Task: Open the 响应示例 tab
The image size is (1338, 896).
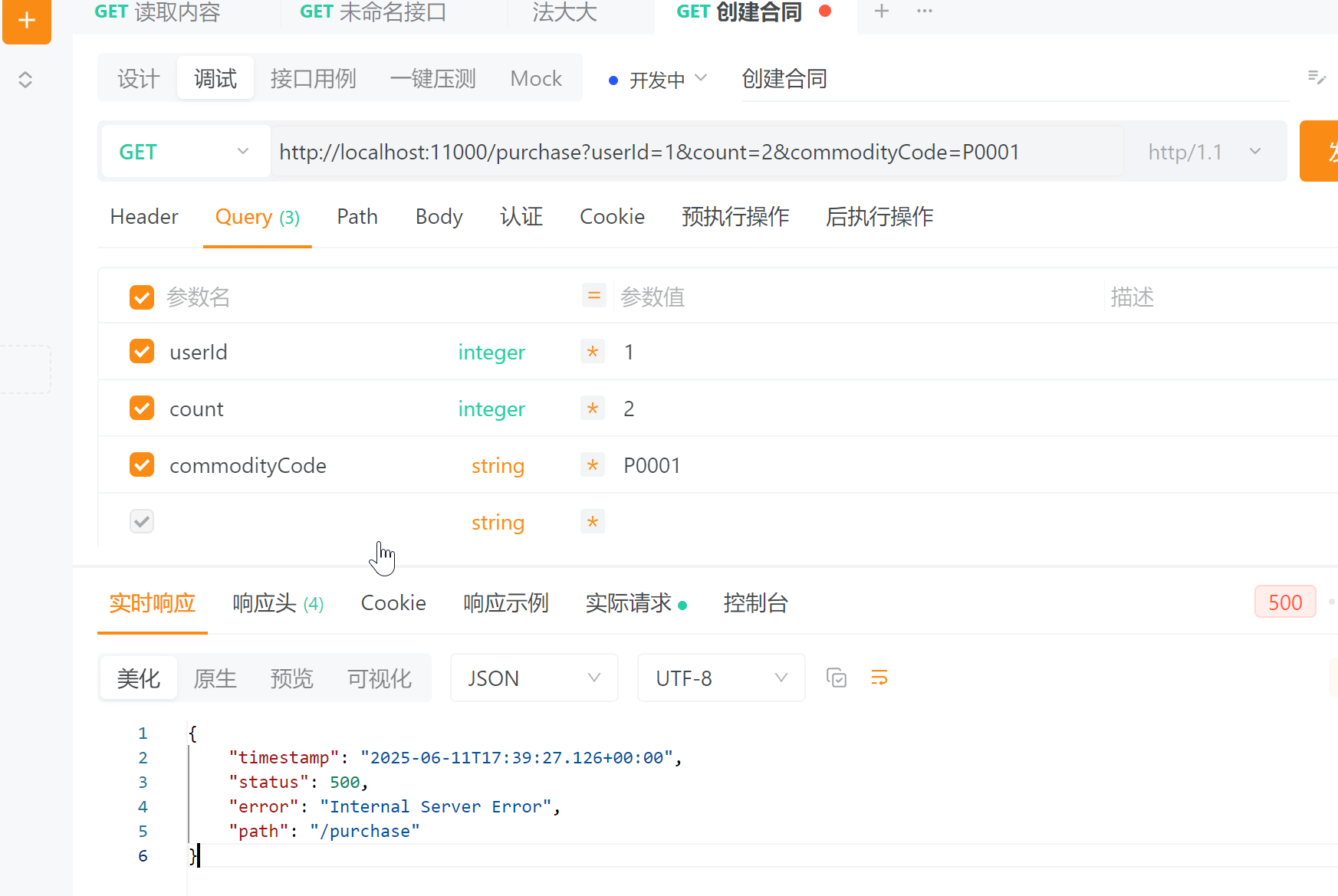Action: pyautogui.click(x=506, y=603)
